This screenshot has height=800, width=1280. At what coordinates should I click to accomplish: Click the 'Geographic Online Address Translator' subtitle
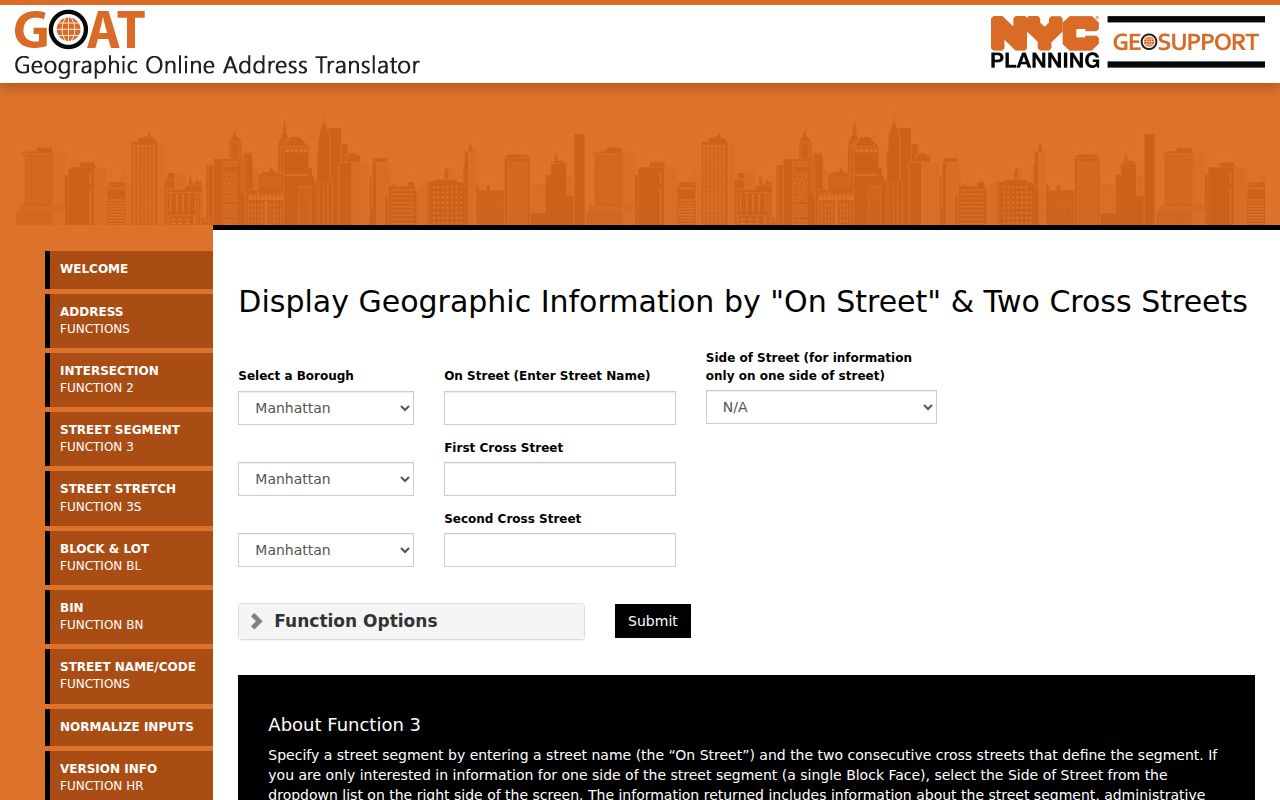tap(217, 66)
